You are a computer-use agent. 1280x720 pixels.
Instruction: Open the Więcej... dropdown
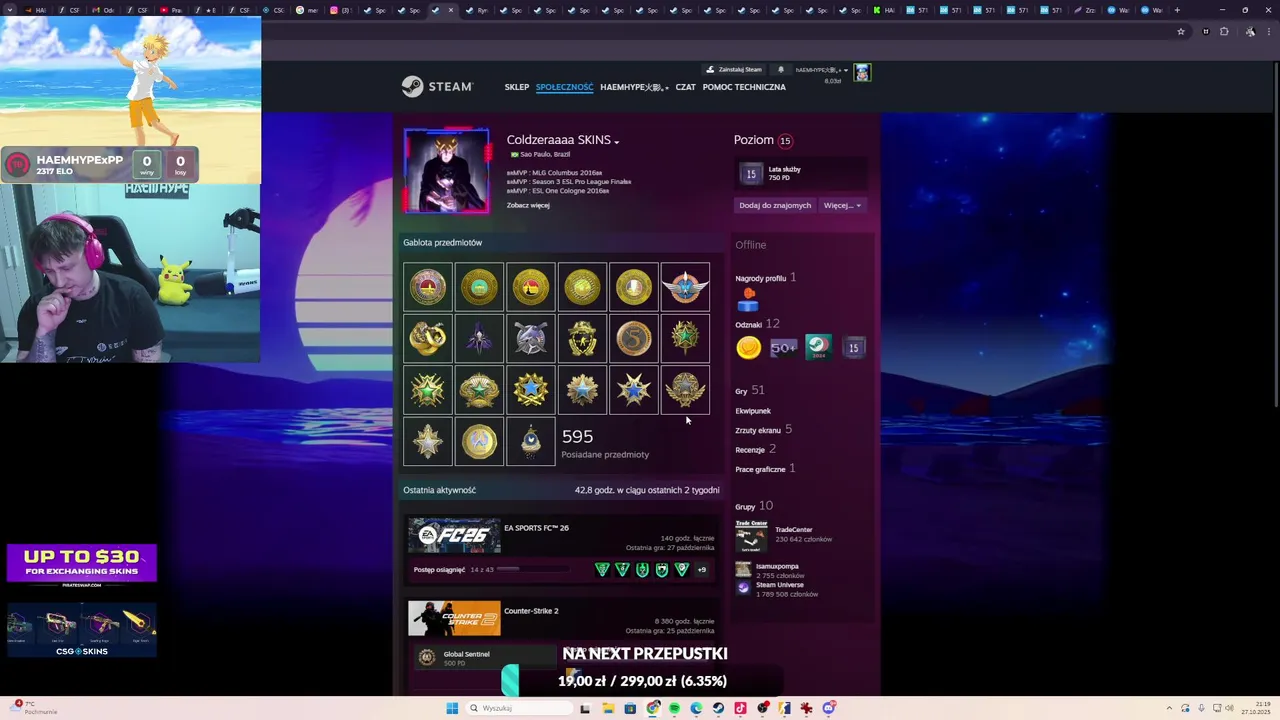842,205
